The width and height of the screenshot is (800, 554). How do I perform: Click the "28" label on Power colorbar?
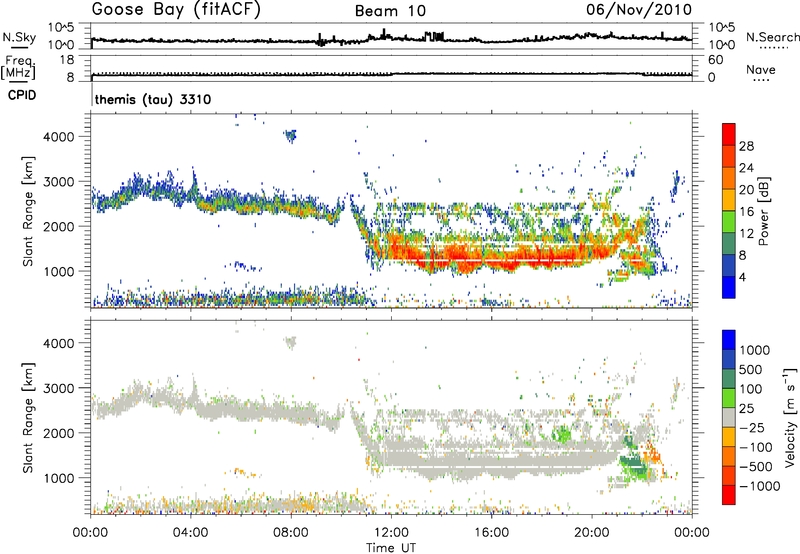[746, 146]
